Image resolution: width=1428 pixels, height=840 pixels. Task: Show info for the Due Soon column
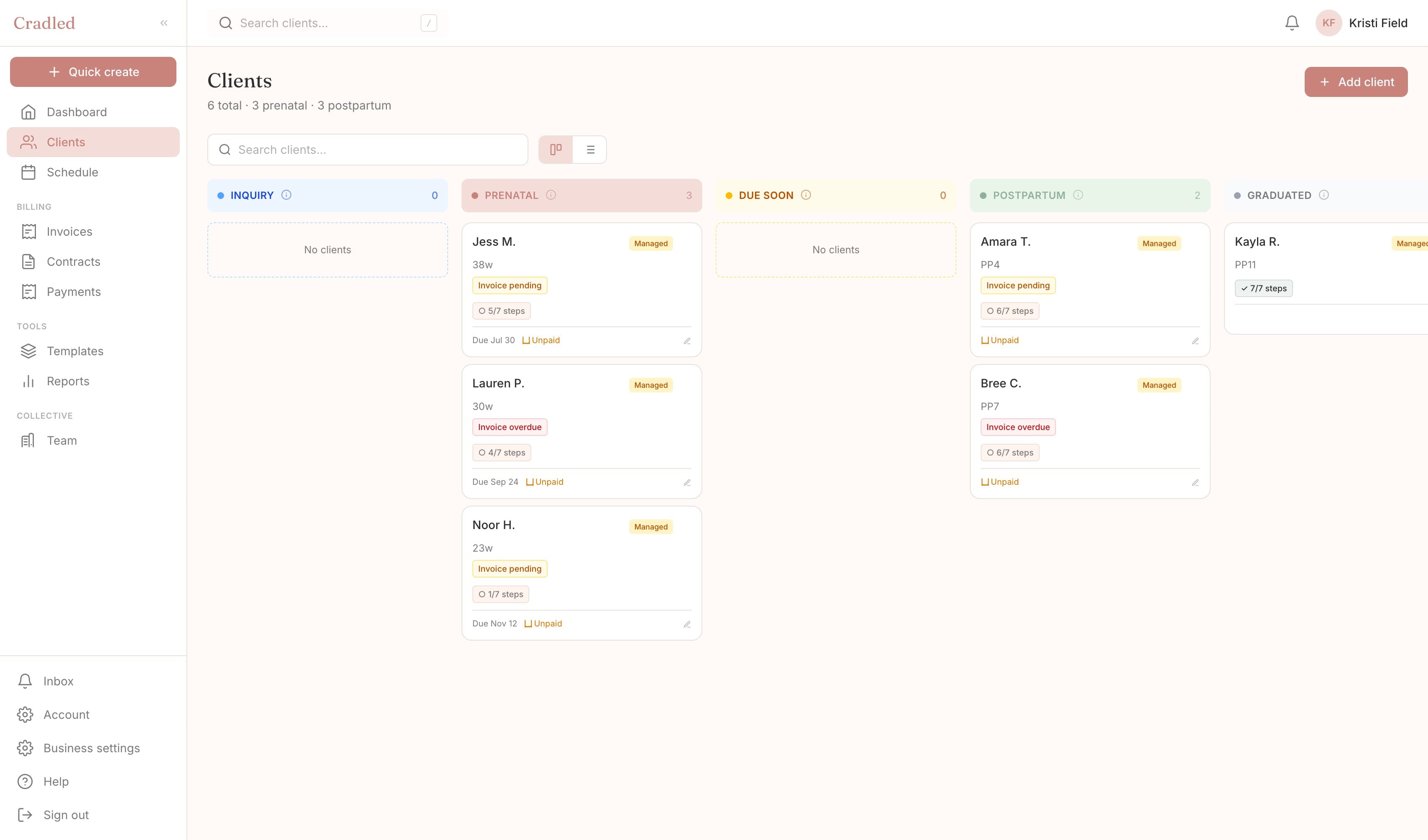point(806,195)
